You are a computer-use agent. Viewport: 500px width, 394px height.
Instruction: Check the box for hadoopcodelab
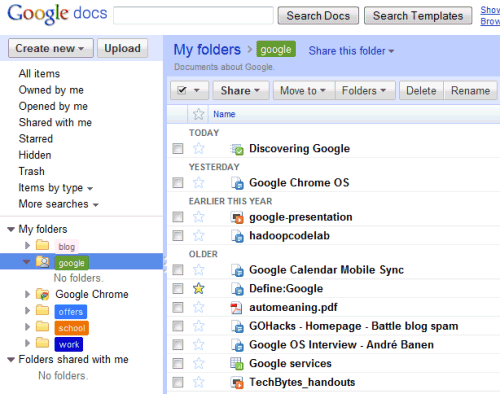[x=178, y=235]
